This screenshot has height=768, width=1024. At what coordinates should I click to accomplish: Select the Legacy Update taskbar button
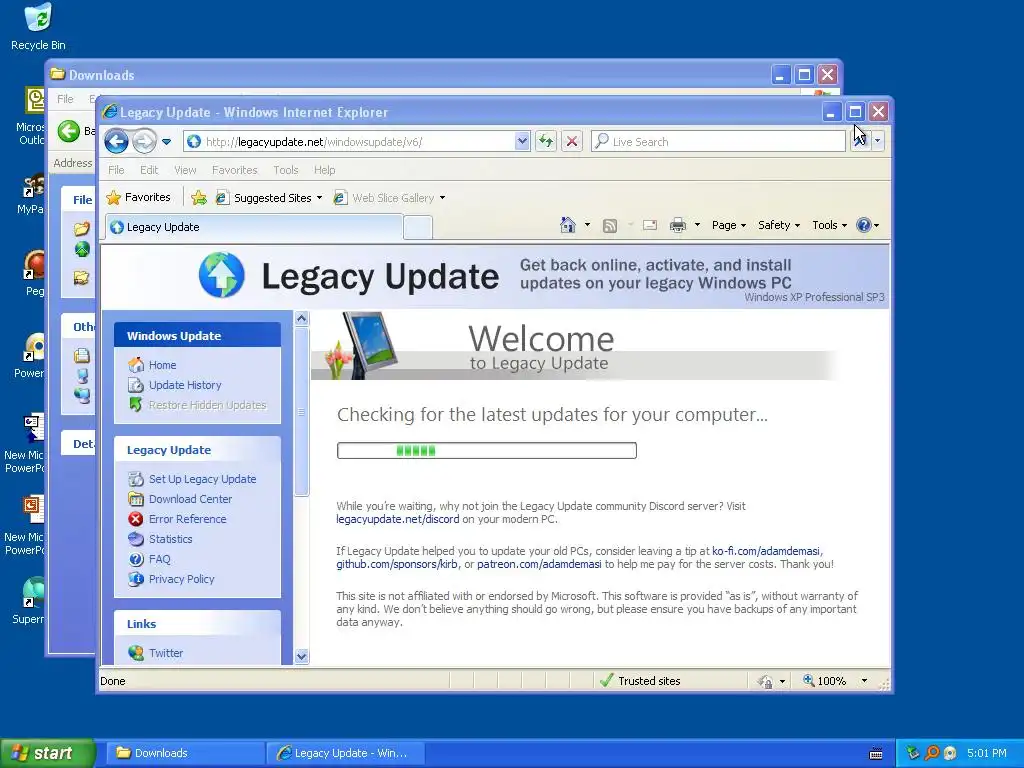(346, 753)
